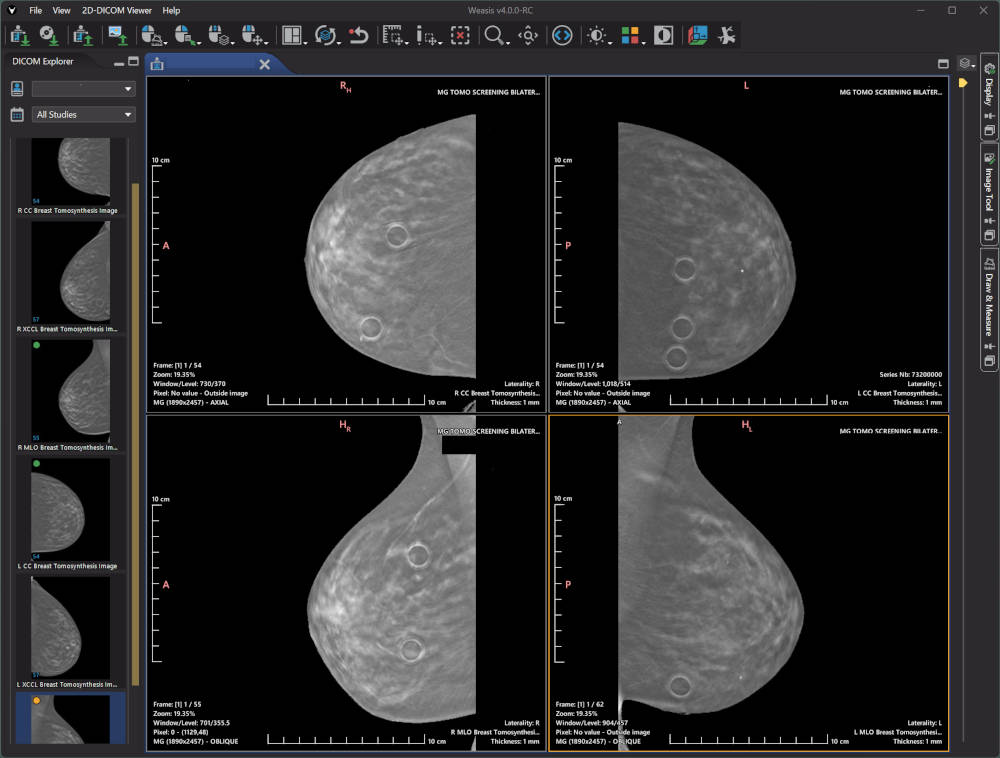
Task: Open the layers dropdown above the viewer
Action: pos(967,64)
